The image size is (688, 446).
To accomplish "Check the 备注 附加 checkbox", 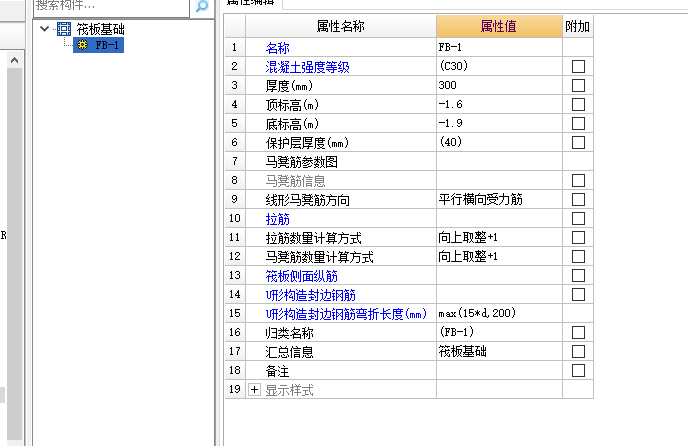I will 578,370.
